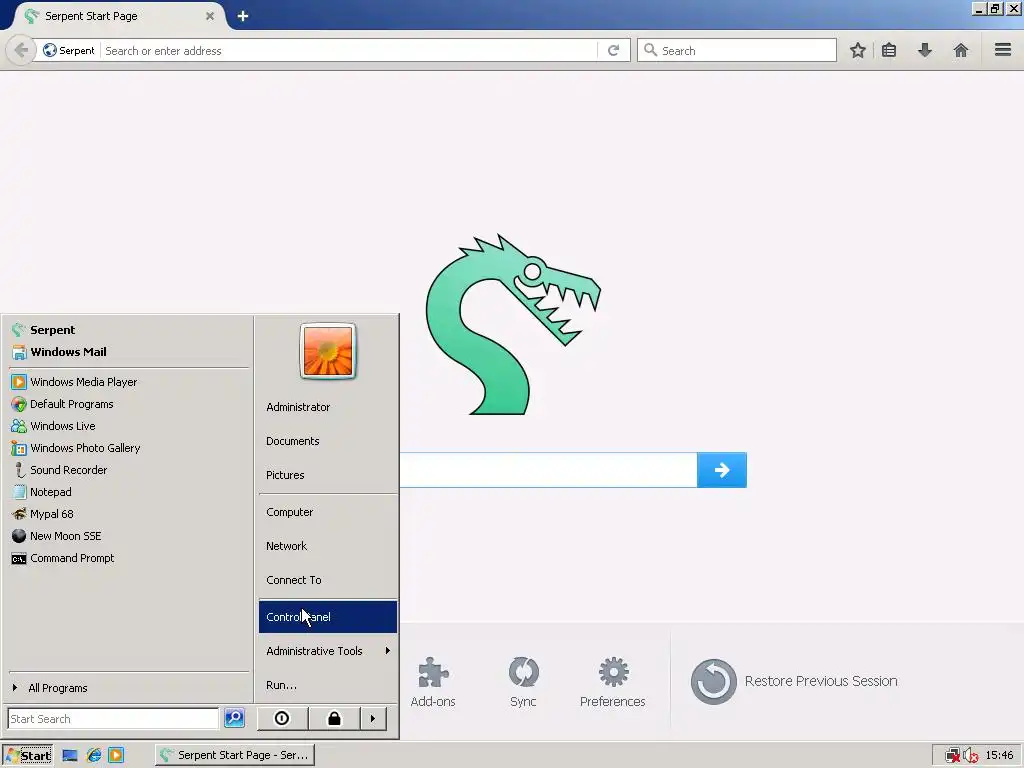The height and width of the screenshot is (768, 1024).
Task: Open Network from Start menu
Action: [328, 546]
